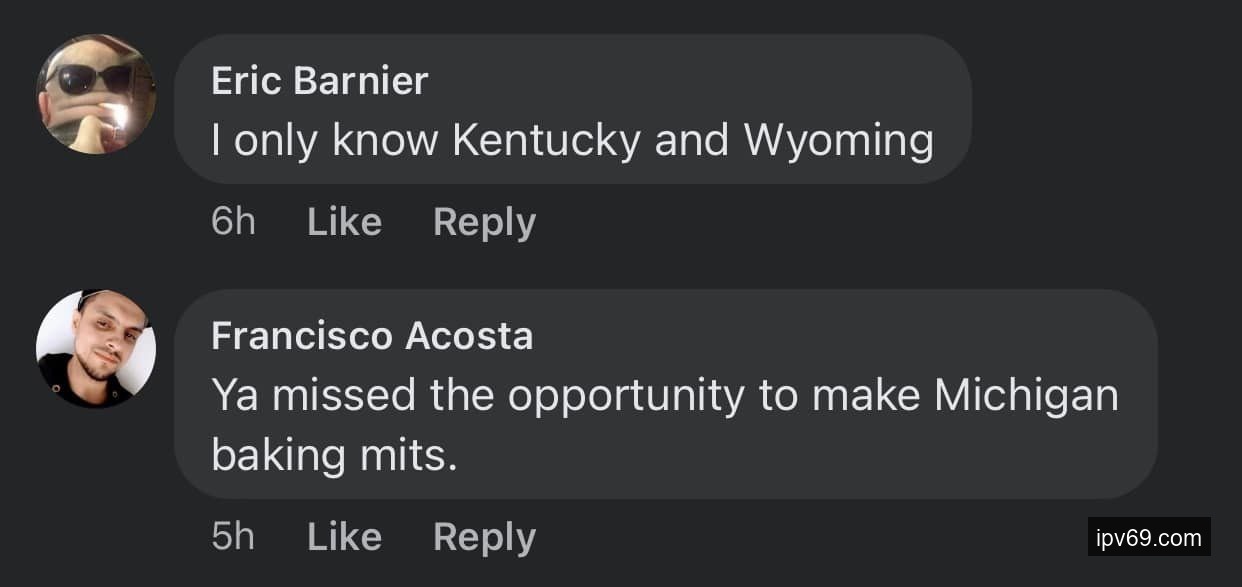Click the word Michigan in Francisco's comment
Viewport: 1242px width, 587px height.
click(x=1026, y=396)
